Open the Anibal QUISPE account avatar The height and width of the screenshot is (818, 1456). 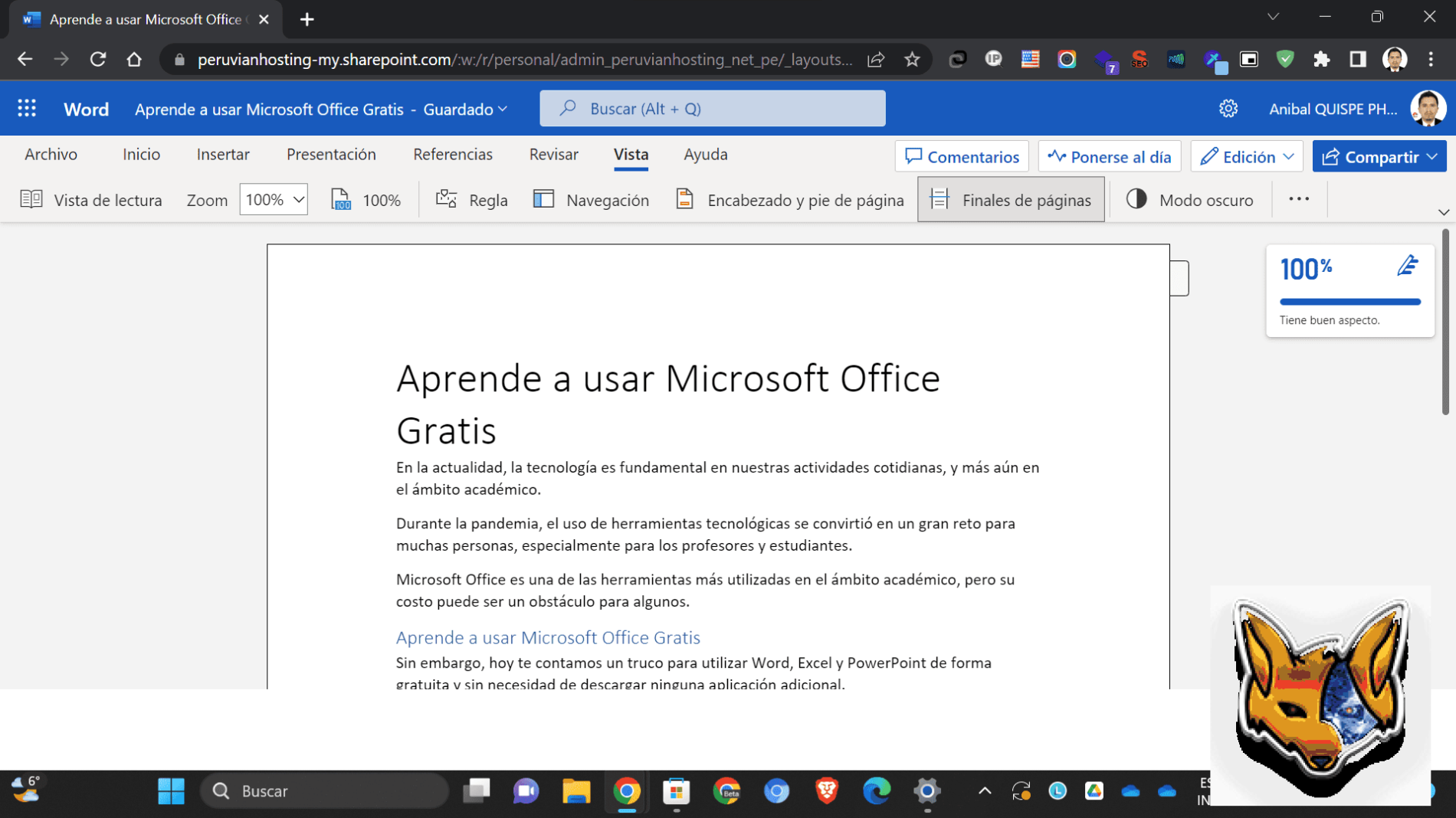(x=1428, y=109)
